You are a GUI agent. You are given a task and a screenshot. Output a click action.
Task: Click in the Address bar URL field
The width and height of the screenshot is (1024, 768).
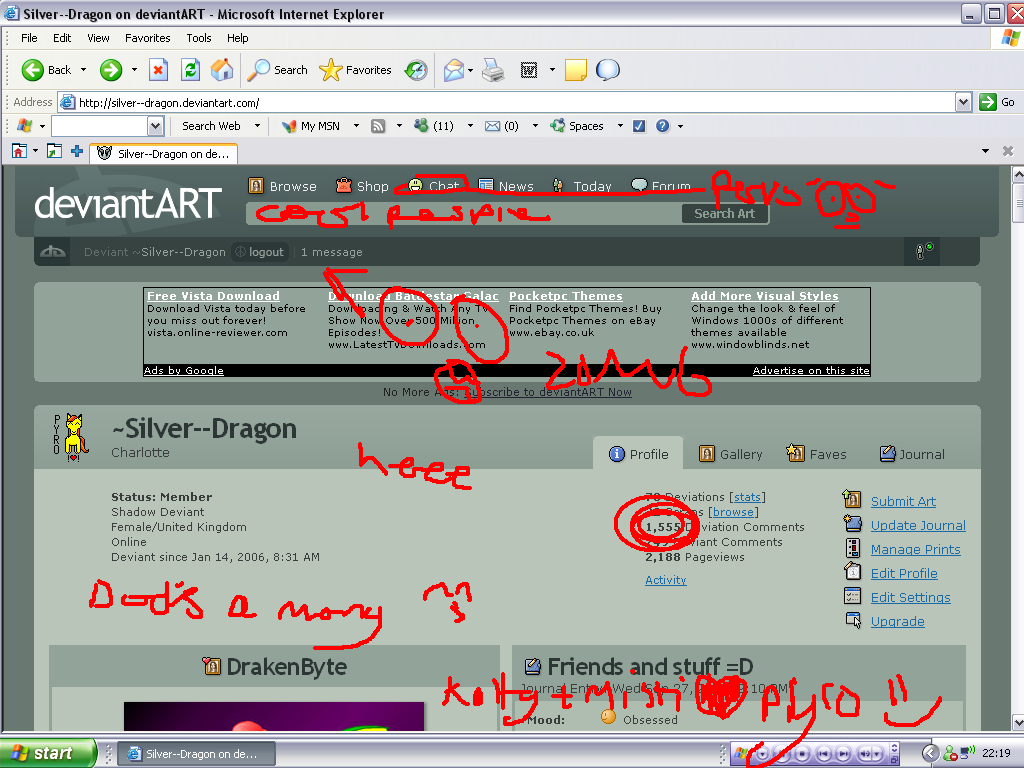tap(507, 103)
